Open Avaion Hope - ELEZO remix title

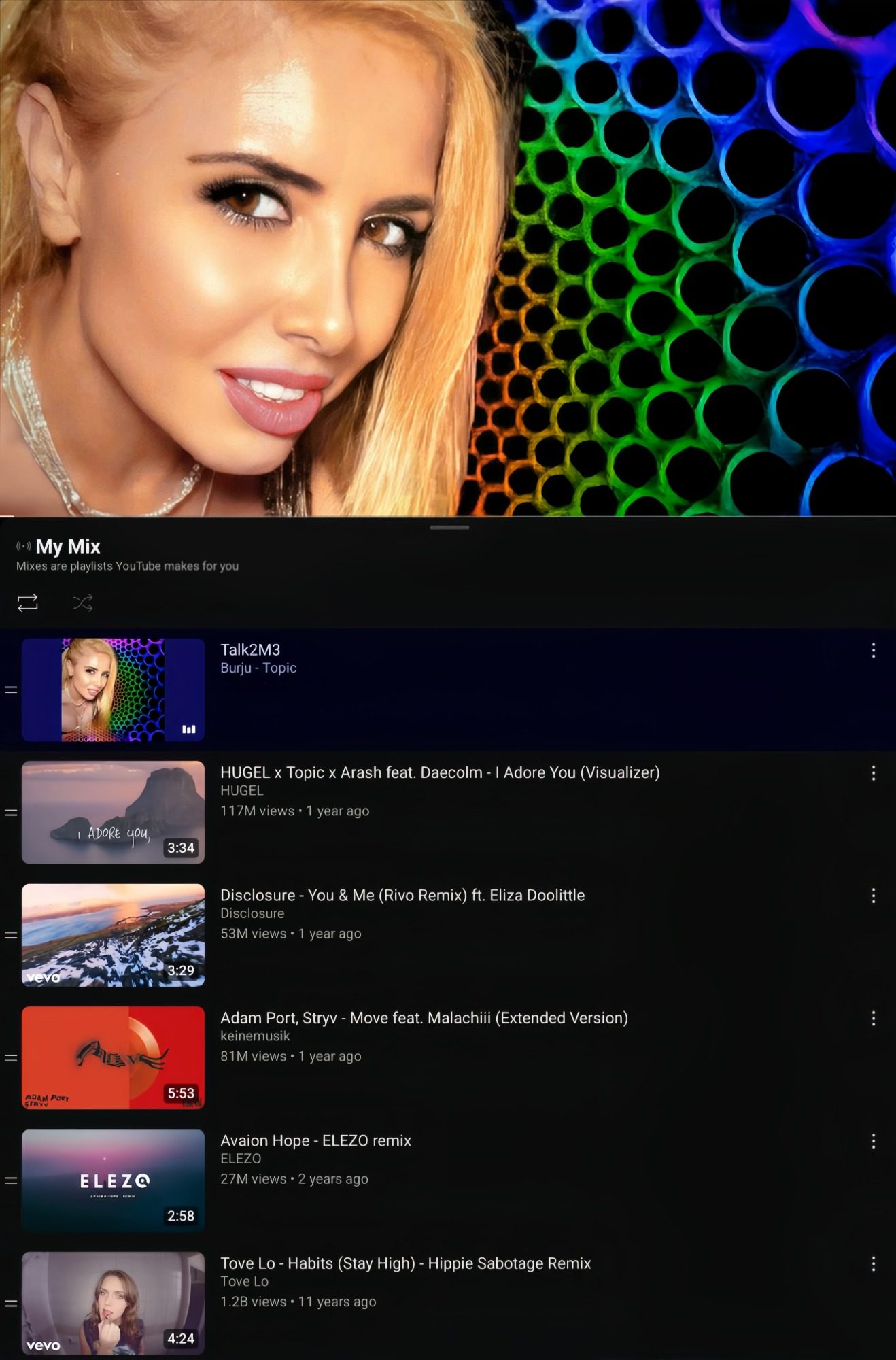(x=315, y=1141)
